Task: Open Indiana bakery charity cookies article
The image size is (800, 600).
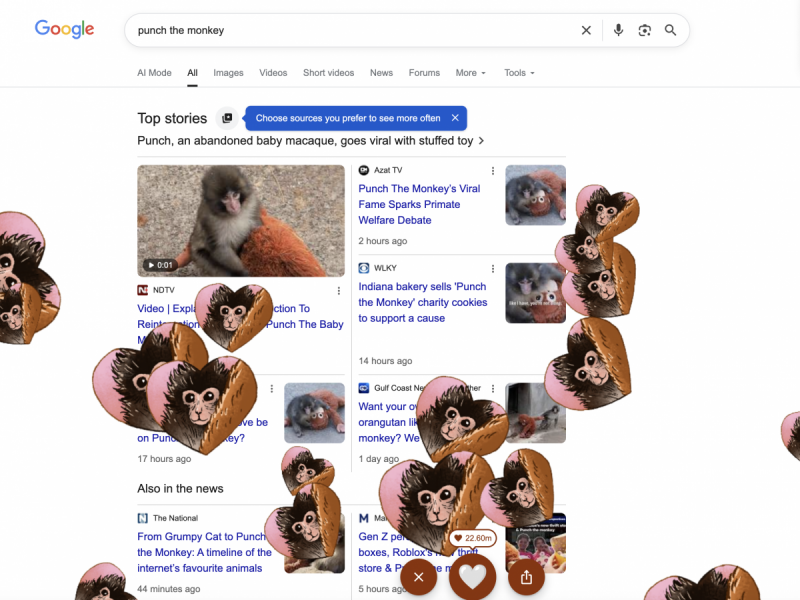Action: click(x=422, y=302)
